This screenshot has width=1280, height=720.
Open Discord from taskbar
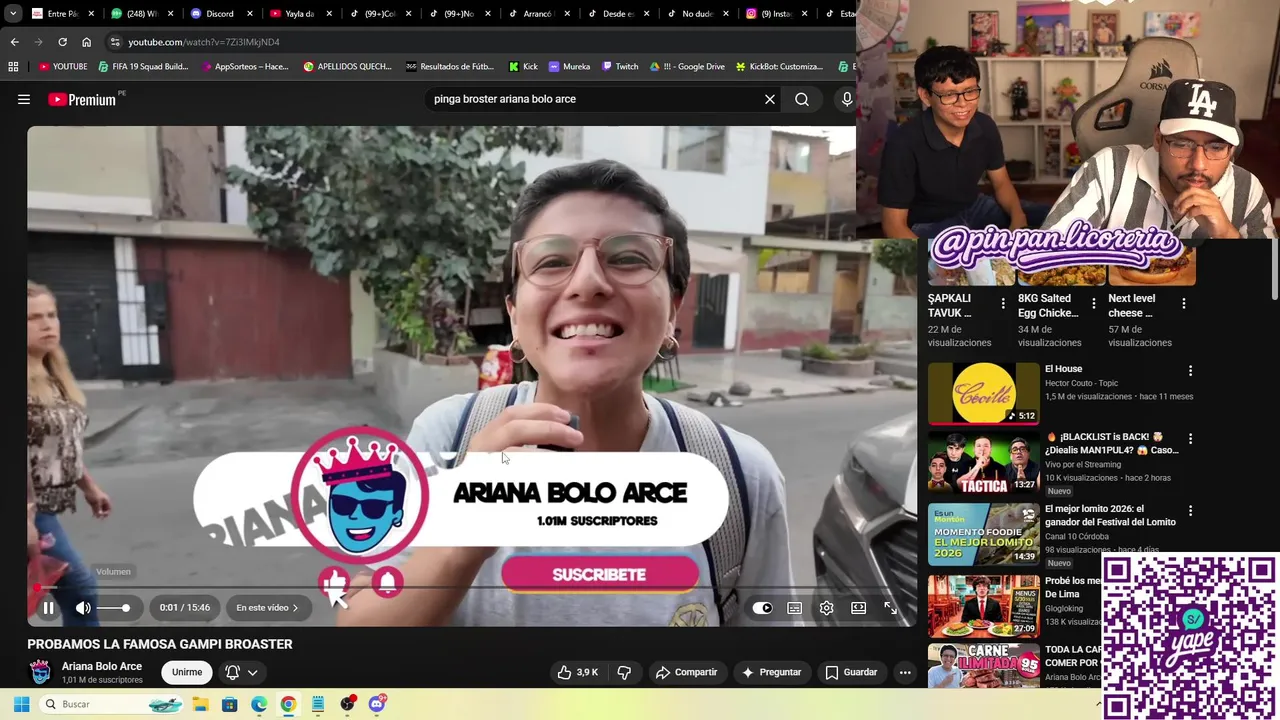coord(377,704)
